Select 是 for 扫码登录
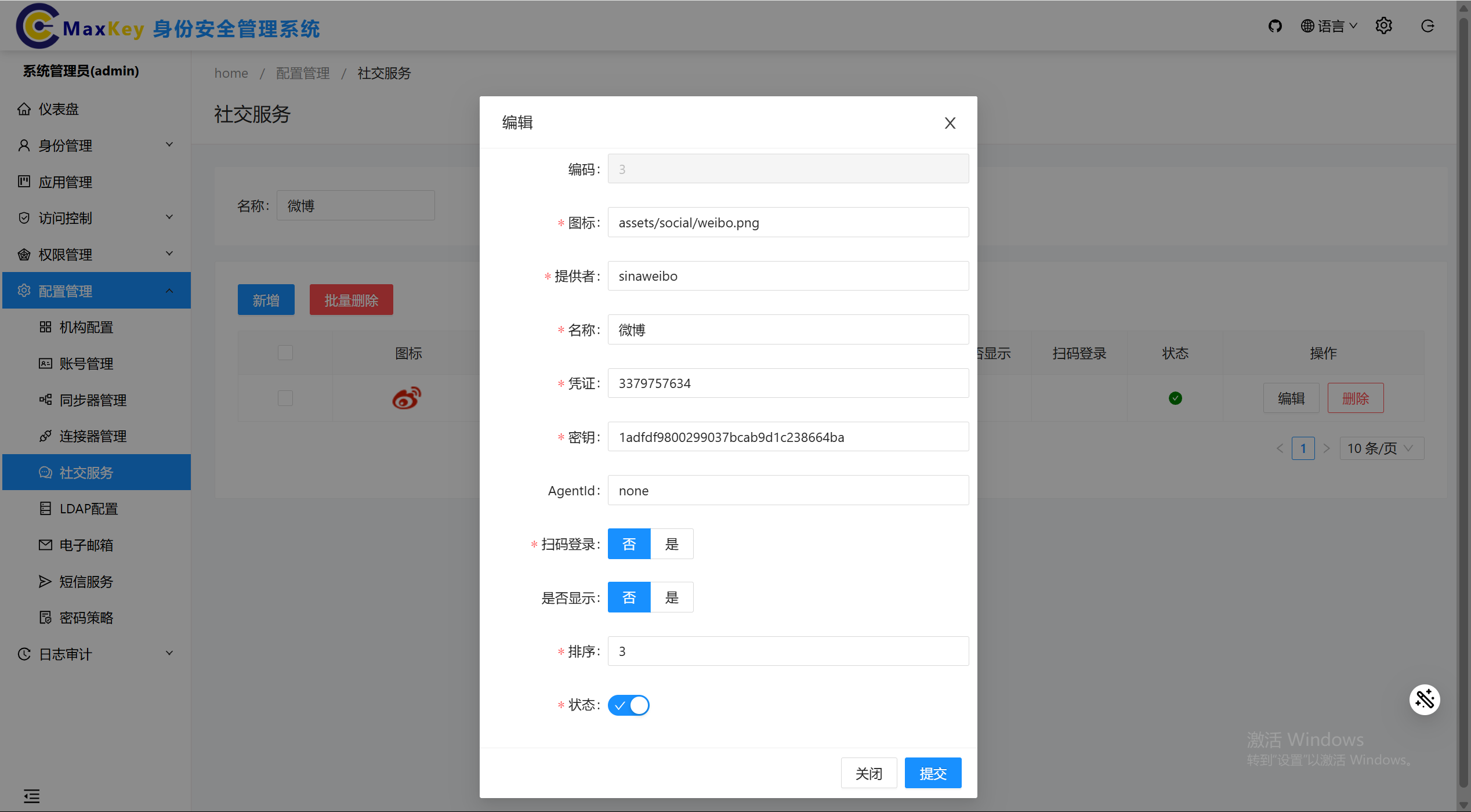Screen dimensions: 1471x812 (672, 544)
